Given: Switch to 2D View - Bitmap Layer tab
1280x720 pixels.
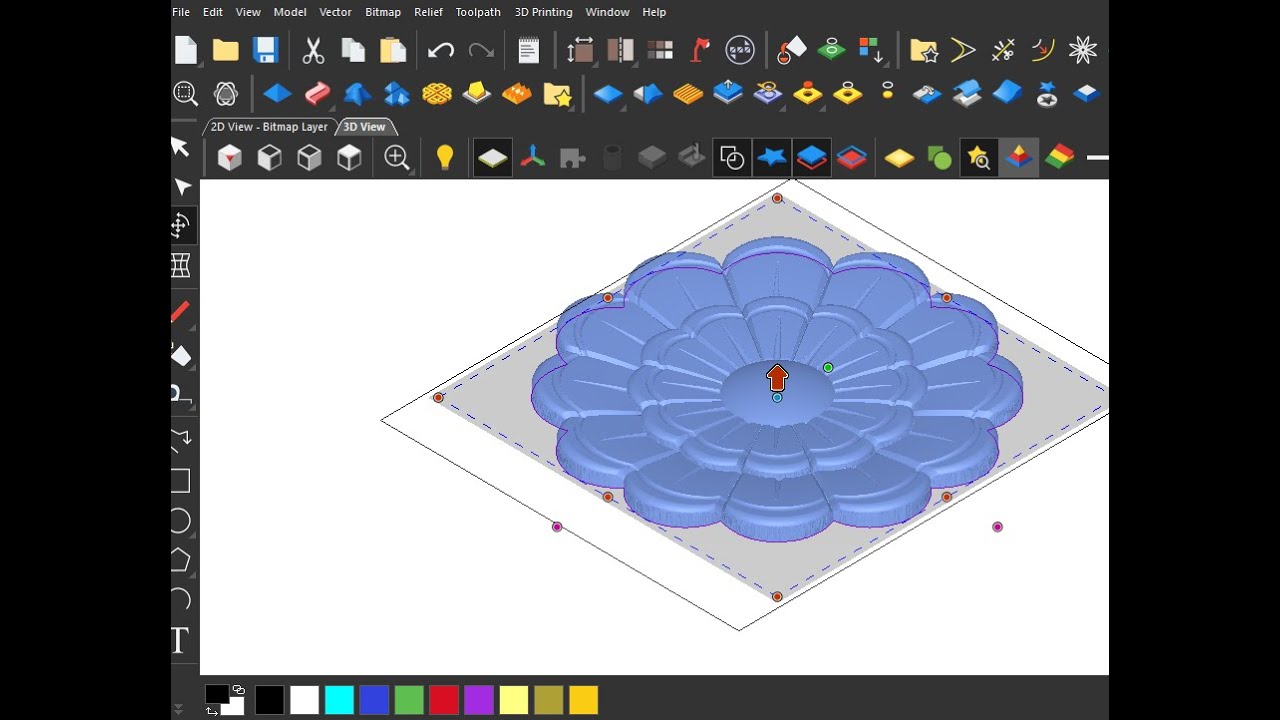Looking at the screenshot, I should click(269, 127).
